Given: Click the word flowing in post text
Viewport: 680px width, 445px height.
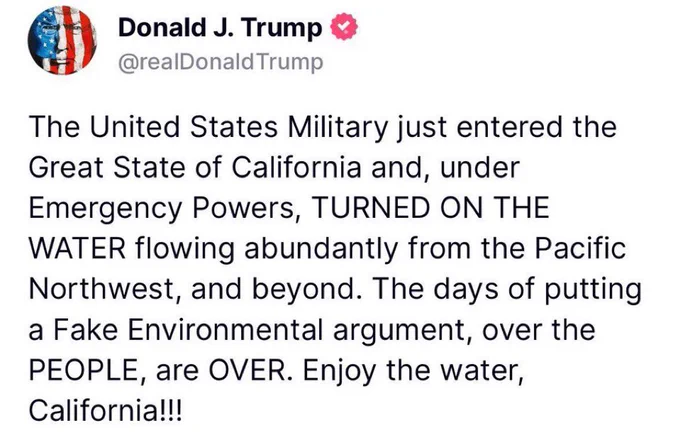Looking at the screenshot, I should pos(184,249).
